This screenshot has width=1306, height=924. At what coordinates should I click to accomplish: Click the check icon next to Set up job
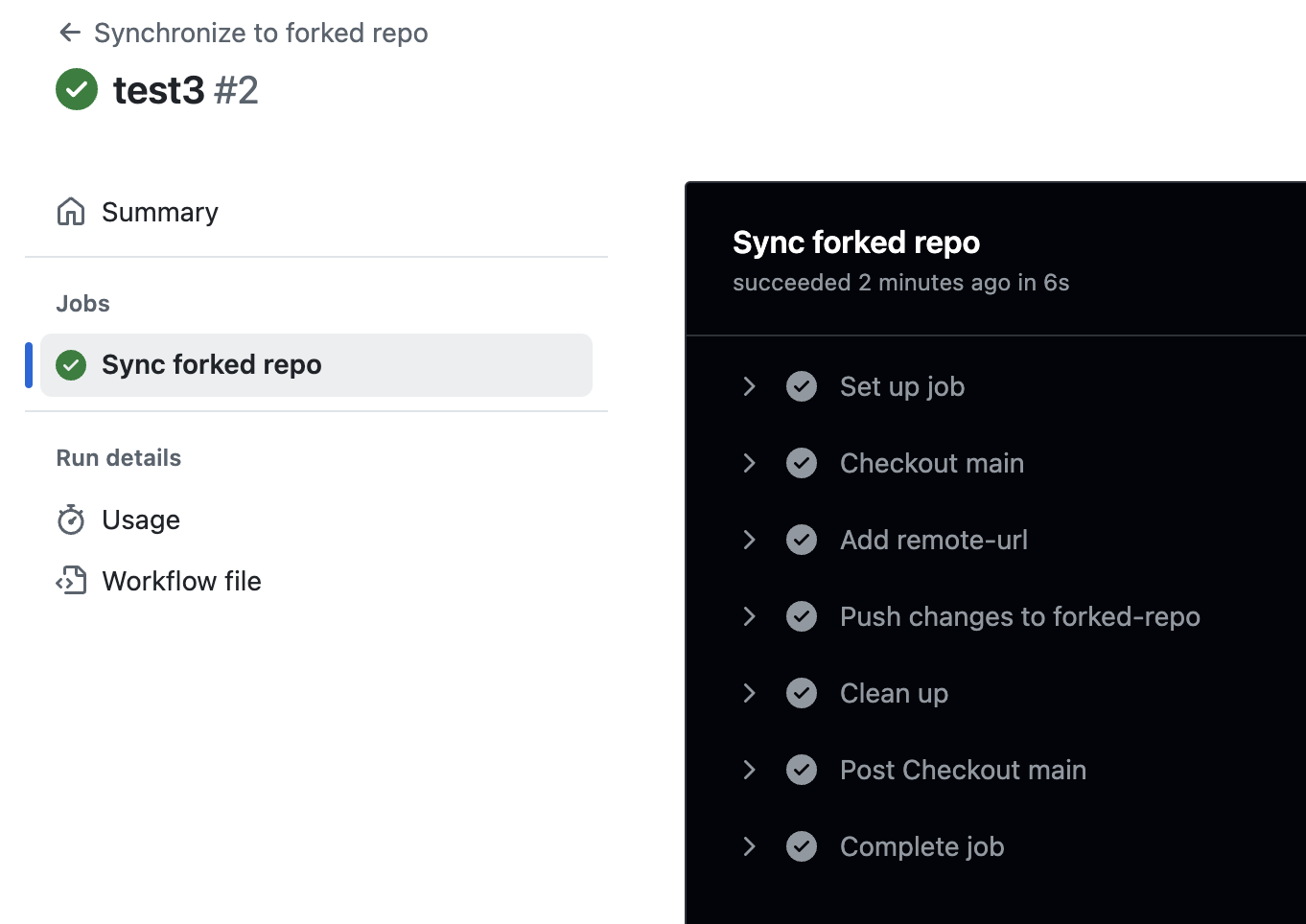802,386
